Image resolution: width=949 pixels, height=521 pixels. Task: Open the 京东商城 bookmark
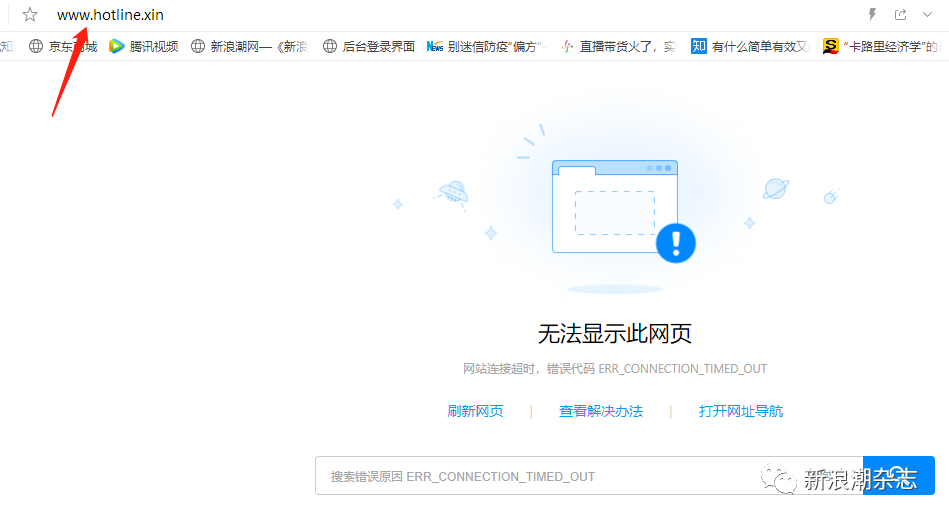(63, 47)
